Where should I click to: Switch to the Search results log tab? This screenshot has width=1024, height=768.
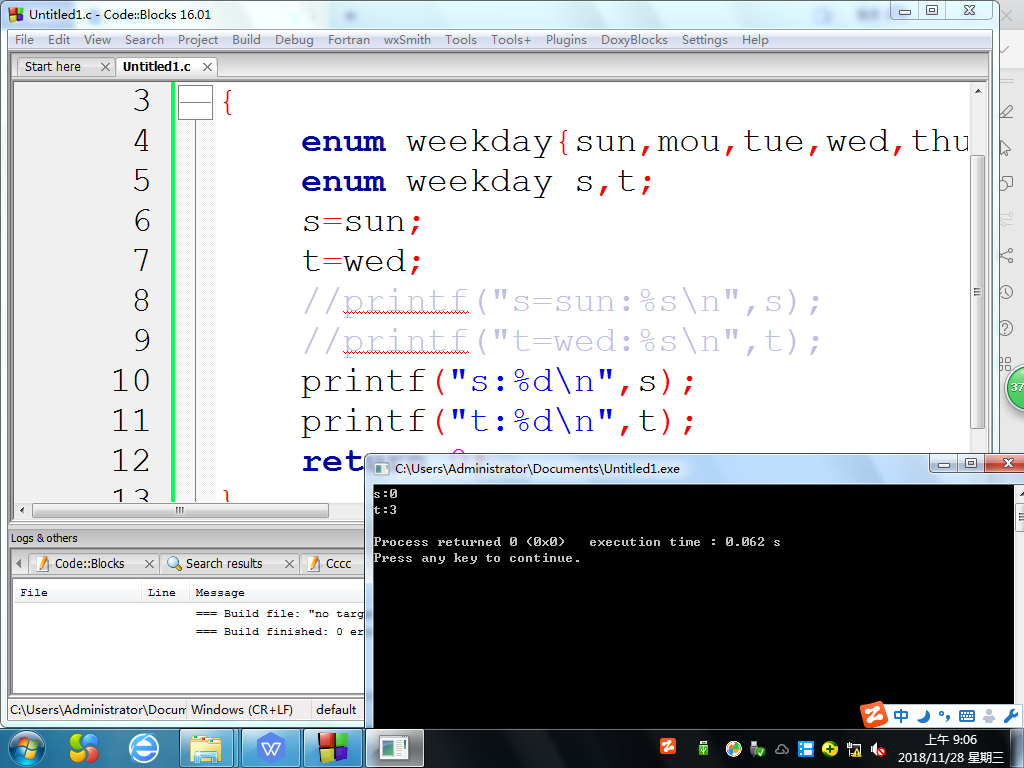pos(224,564)
